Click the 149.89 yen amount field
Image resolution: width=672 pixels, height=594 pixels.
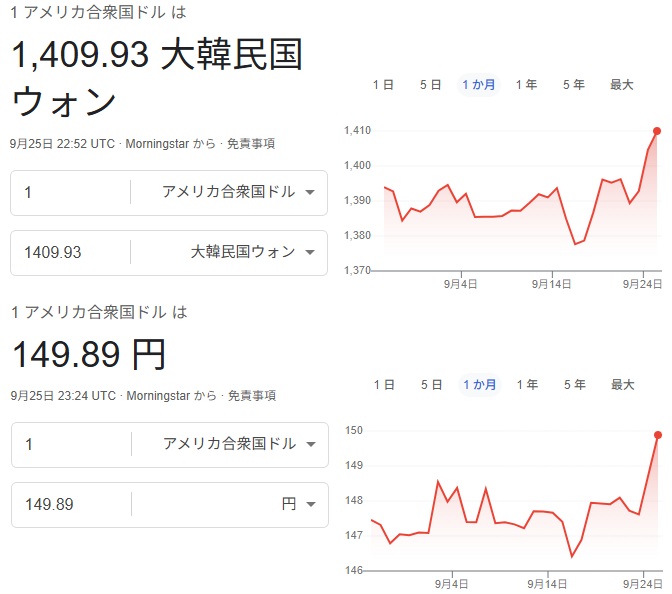click(x=70, y=505)
